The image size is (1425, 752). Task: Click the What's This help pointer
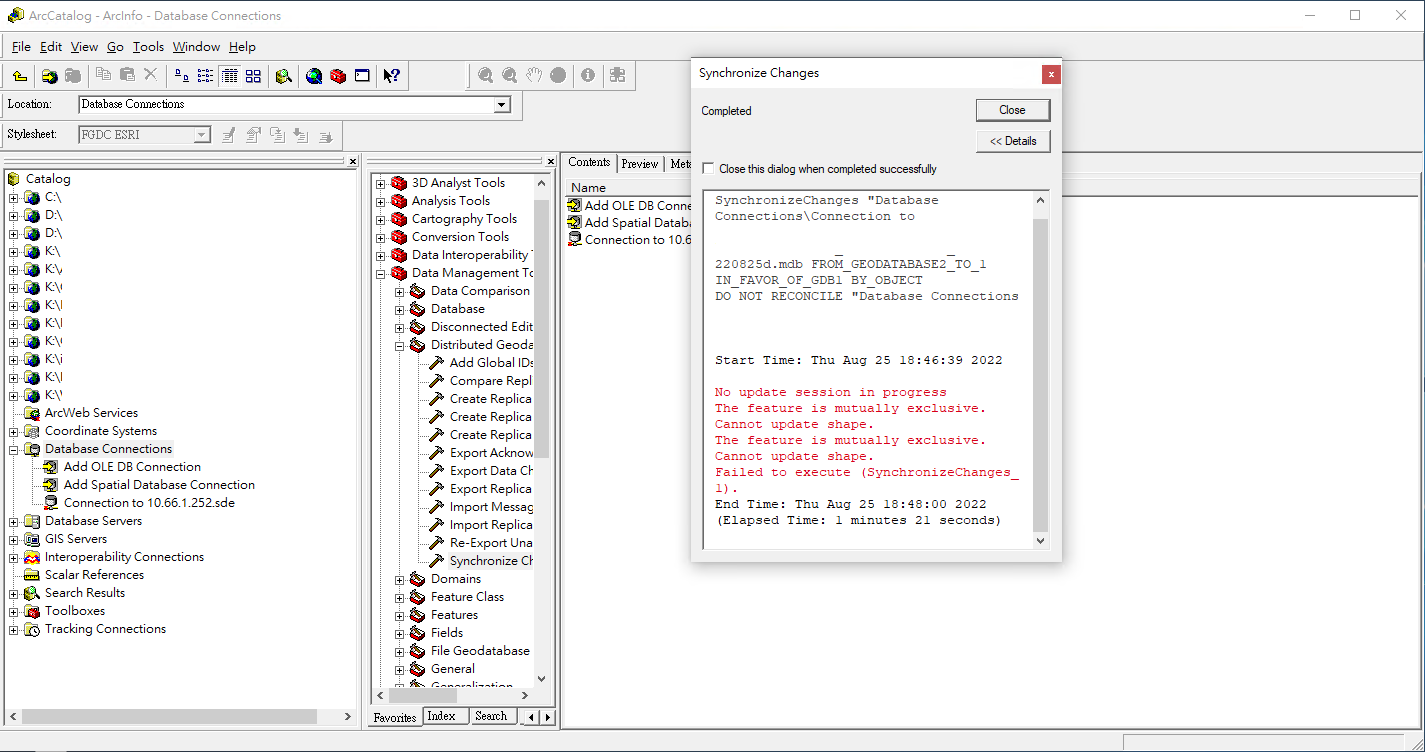click(x=392, y=76)
